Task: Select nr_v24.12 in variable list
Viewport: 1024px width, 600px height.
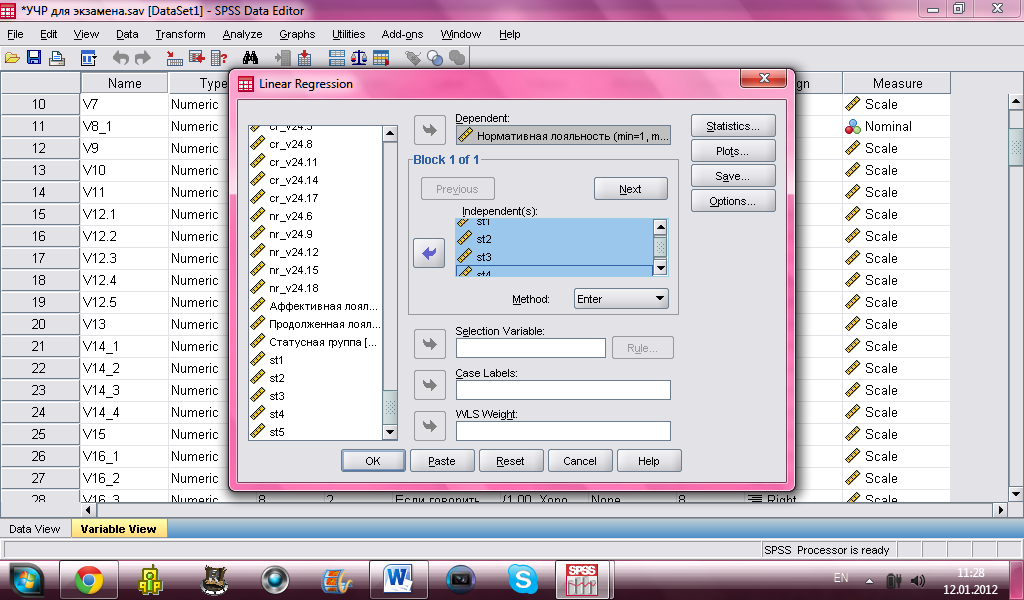Action: coord(315,252)
